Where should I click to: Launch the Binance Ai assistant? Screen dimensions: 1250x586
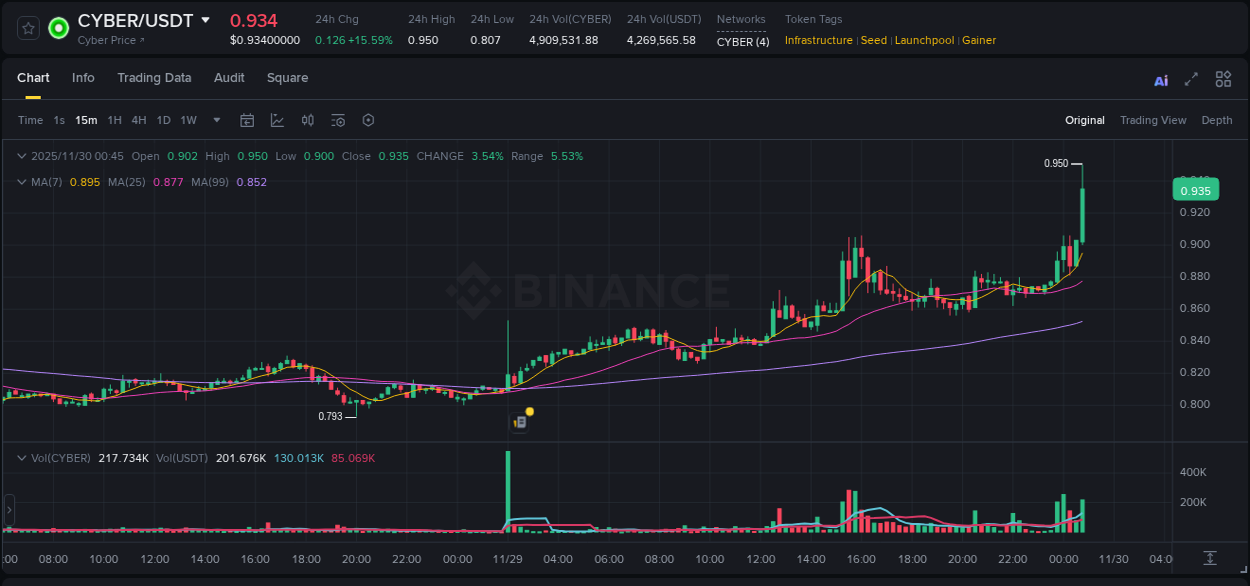click(1161, 79)
